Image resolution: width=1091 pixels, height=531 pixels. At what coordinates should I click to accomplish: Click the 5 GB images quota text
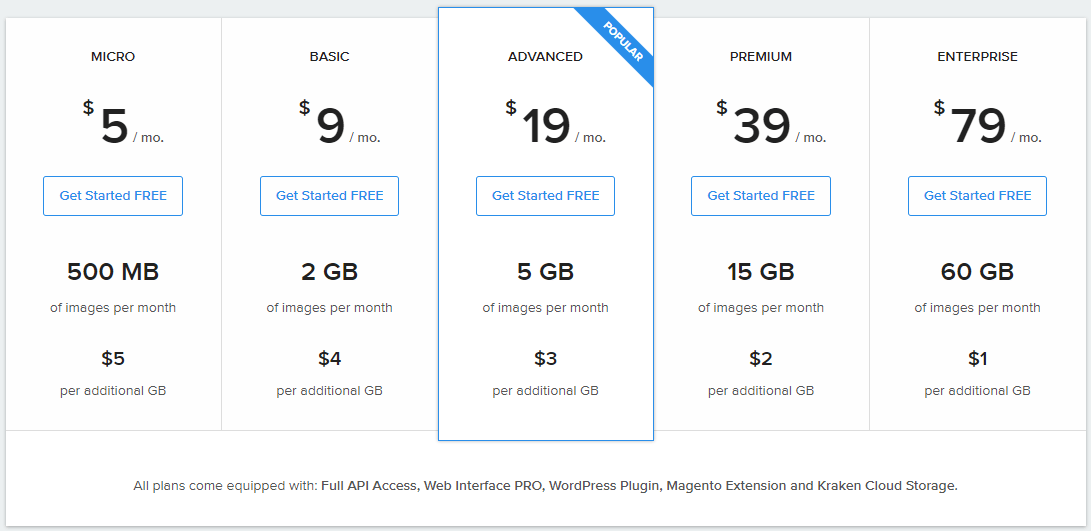pos(546,271)
